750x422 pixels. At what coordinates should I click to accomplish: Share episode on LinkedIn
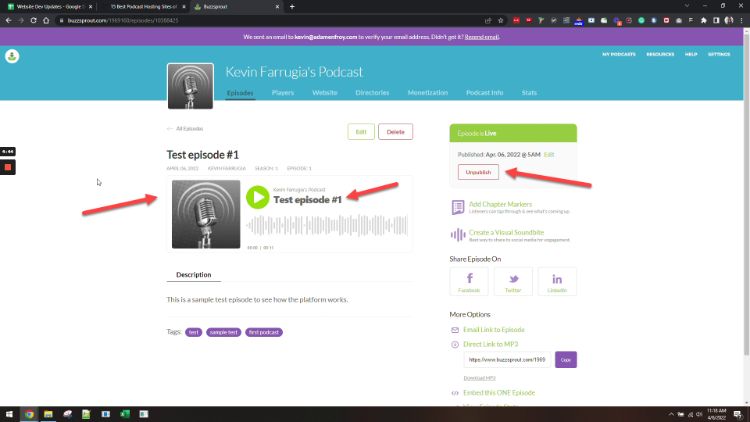click(557, 281)
